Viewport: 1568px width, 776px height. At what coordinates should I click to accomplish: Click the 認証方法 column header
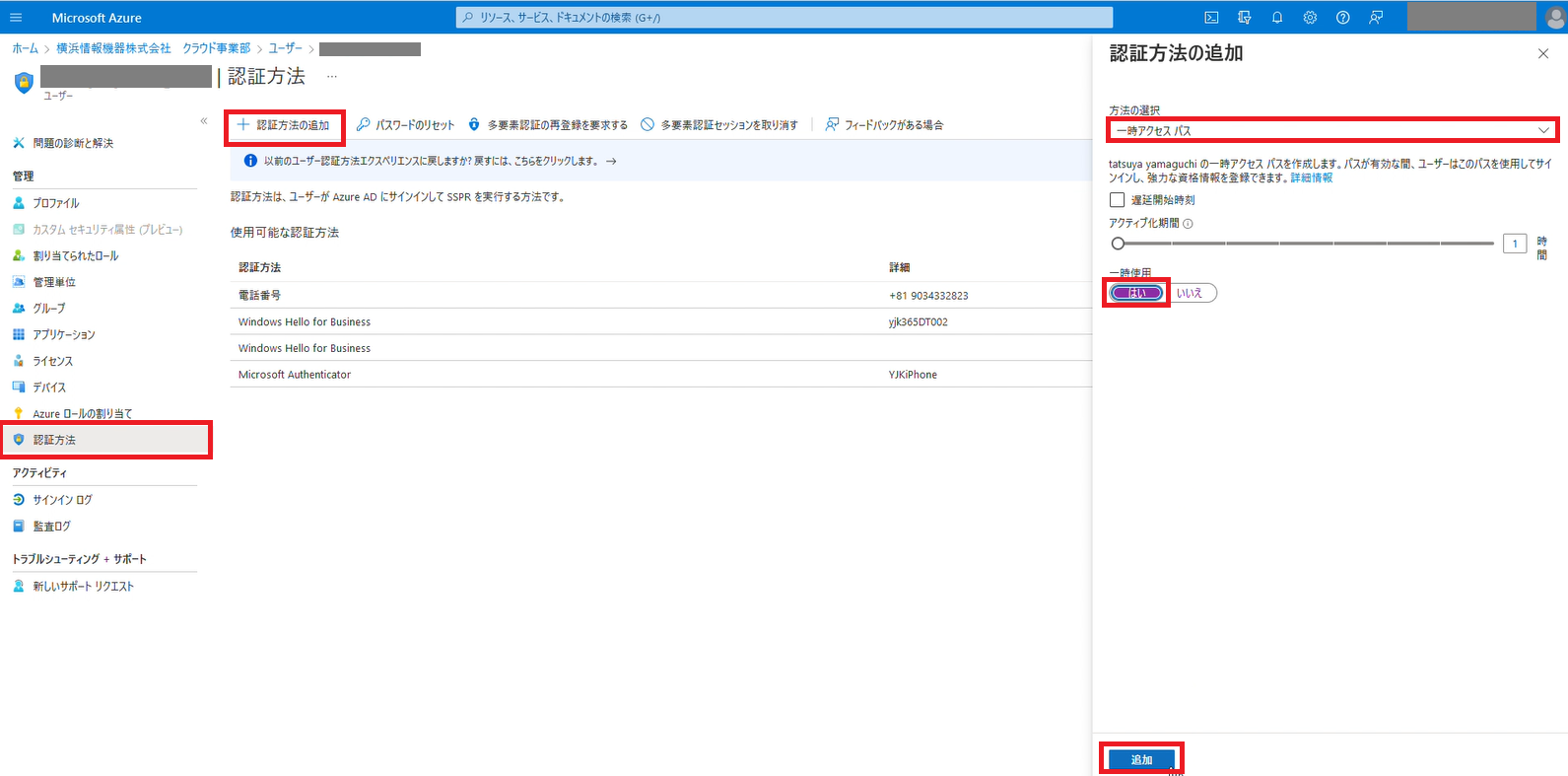coord(259,268)
